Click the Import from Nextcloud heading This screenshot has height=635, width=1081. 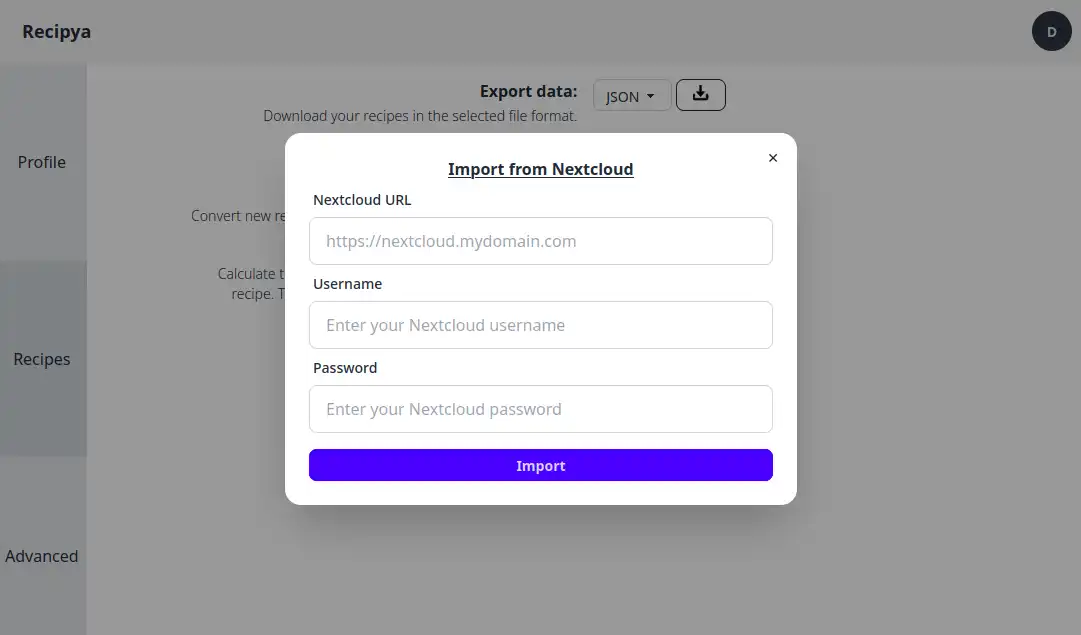point(540,169)
